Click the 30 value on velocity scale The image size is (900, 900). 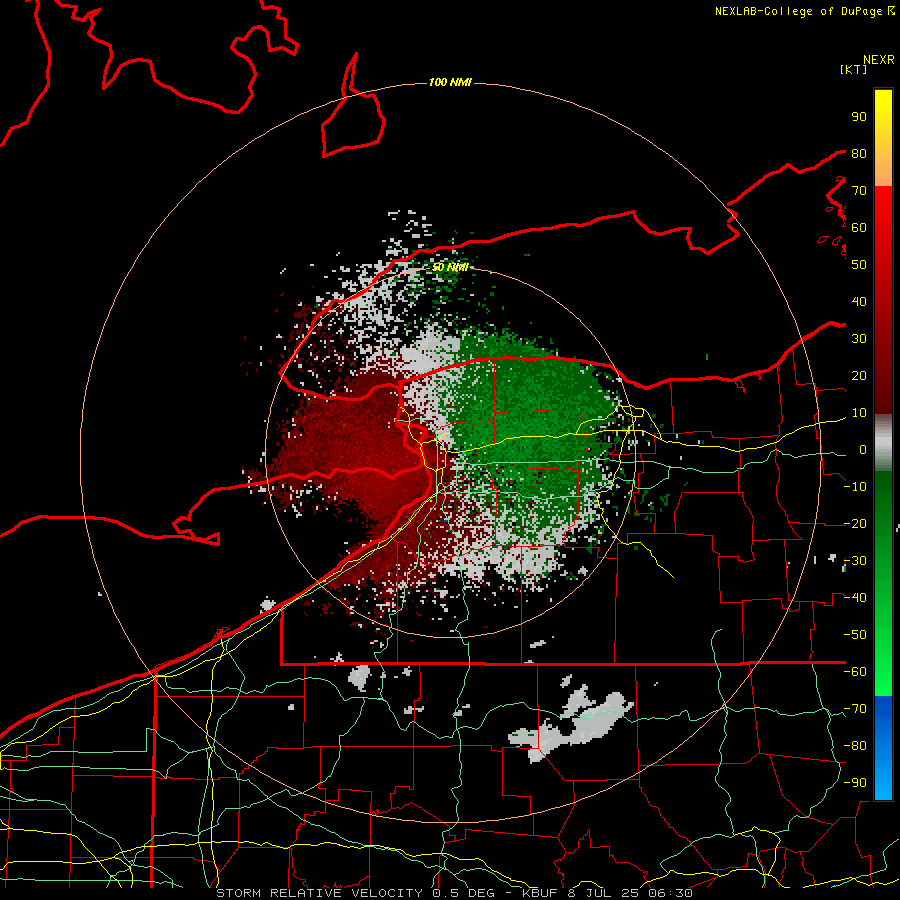point(859,339)
